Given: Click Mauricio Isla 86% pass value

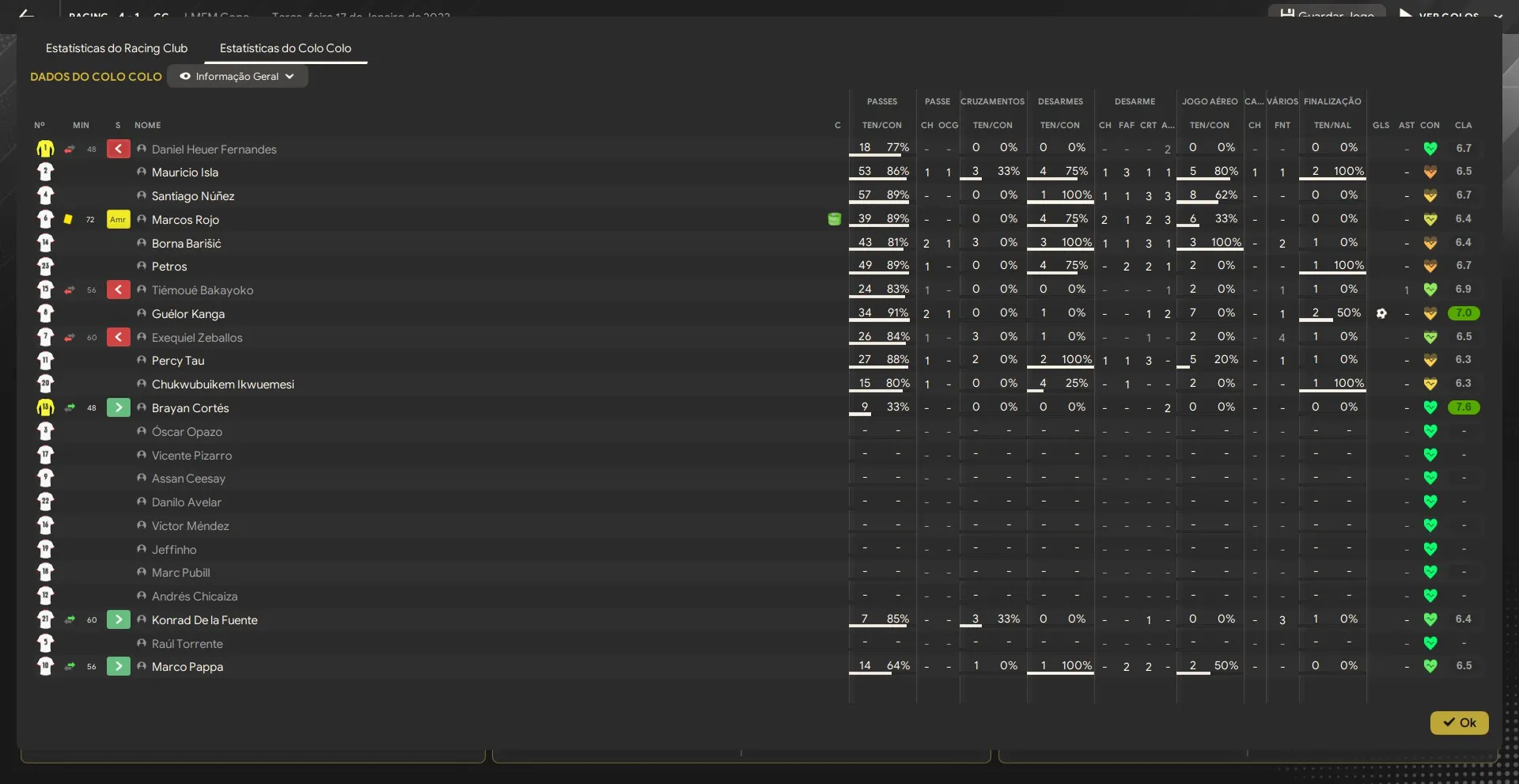Looking at the screenshot, I should [898, 172].
